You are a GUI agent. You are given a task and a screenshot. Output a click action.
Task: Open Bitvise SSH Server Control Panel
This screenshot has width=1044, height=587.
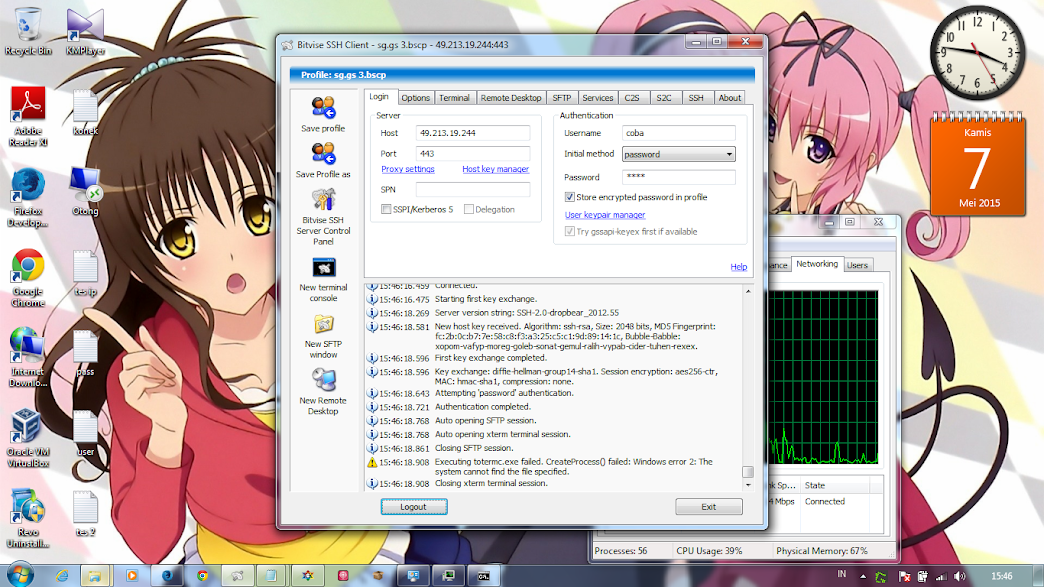(x=323, y=217)
